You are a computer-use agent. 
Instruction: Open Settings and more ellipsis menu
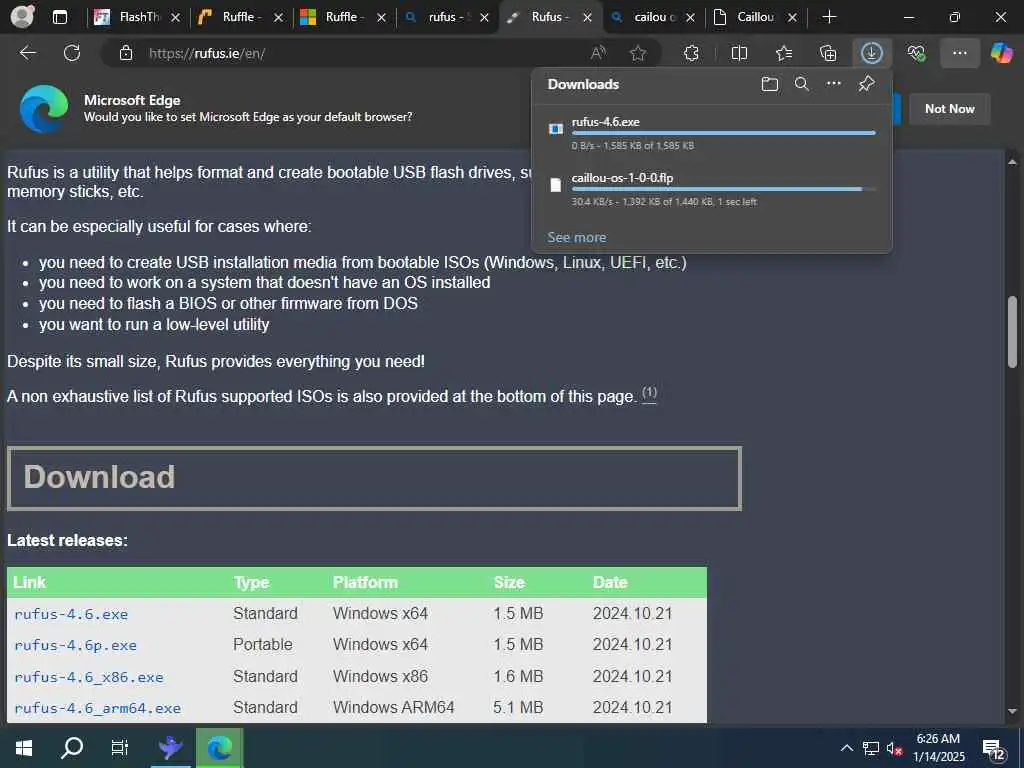959,53
